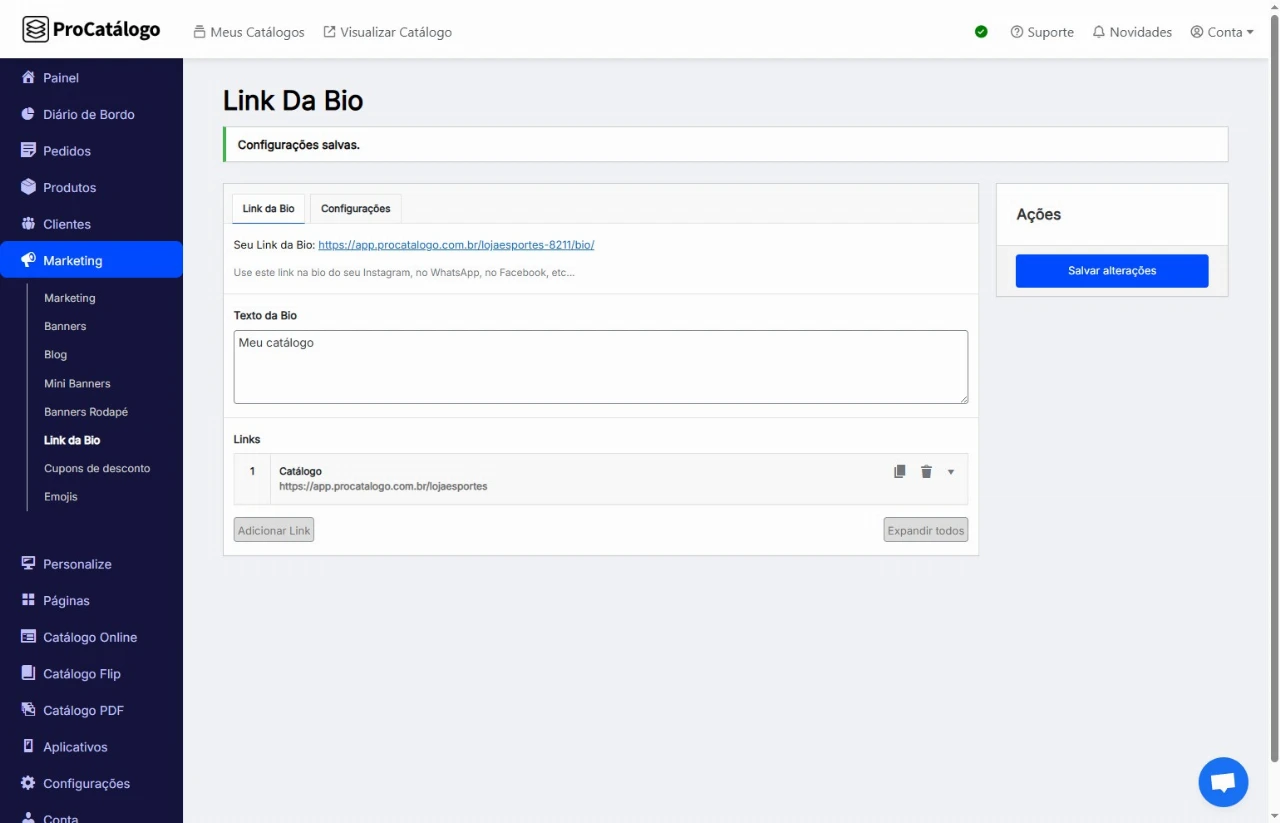
Task: Expand the Catálogo link row arrow
Action: (x=951, y=472)
